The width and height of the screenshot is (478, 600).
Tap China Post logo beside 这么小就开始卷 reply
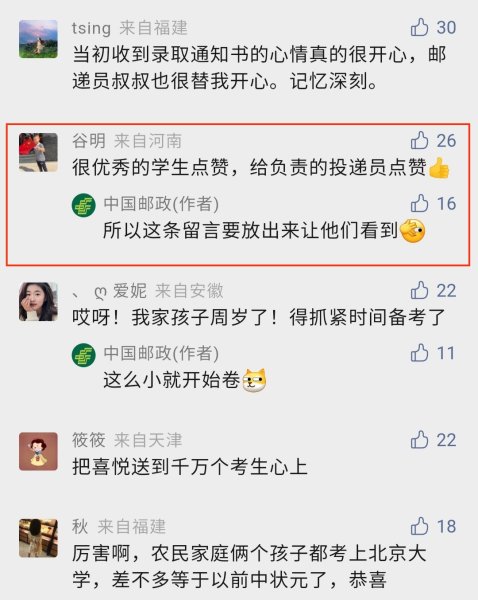click(x=83, y=355)
